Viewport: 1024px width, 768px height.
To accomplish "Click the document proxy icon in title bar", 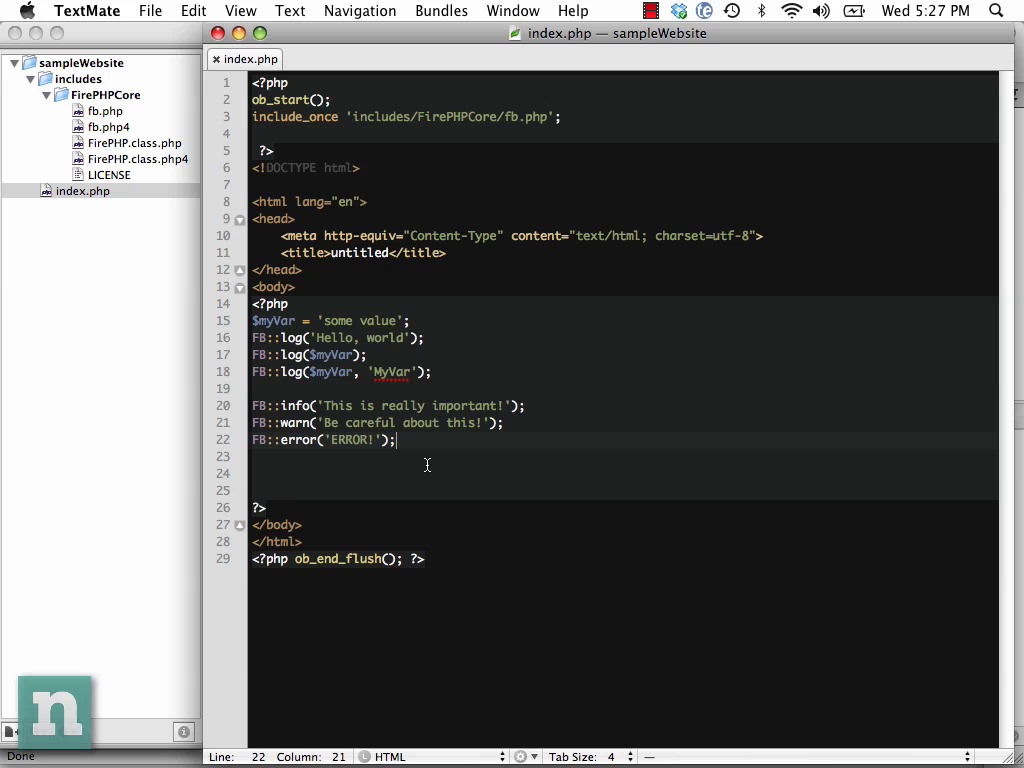I will 515,33.
